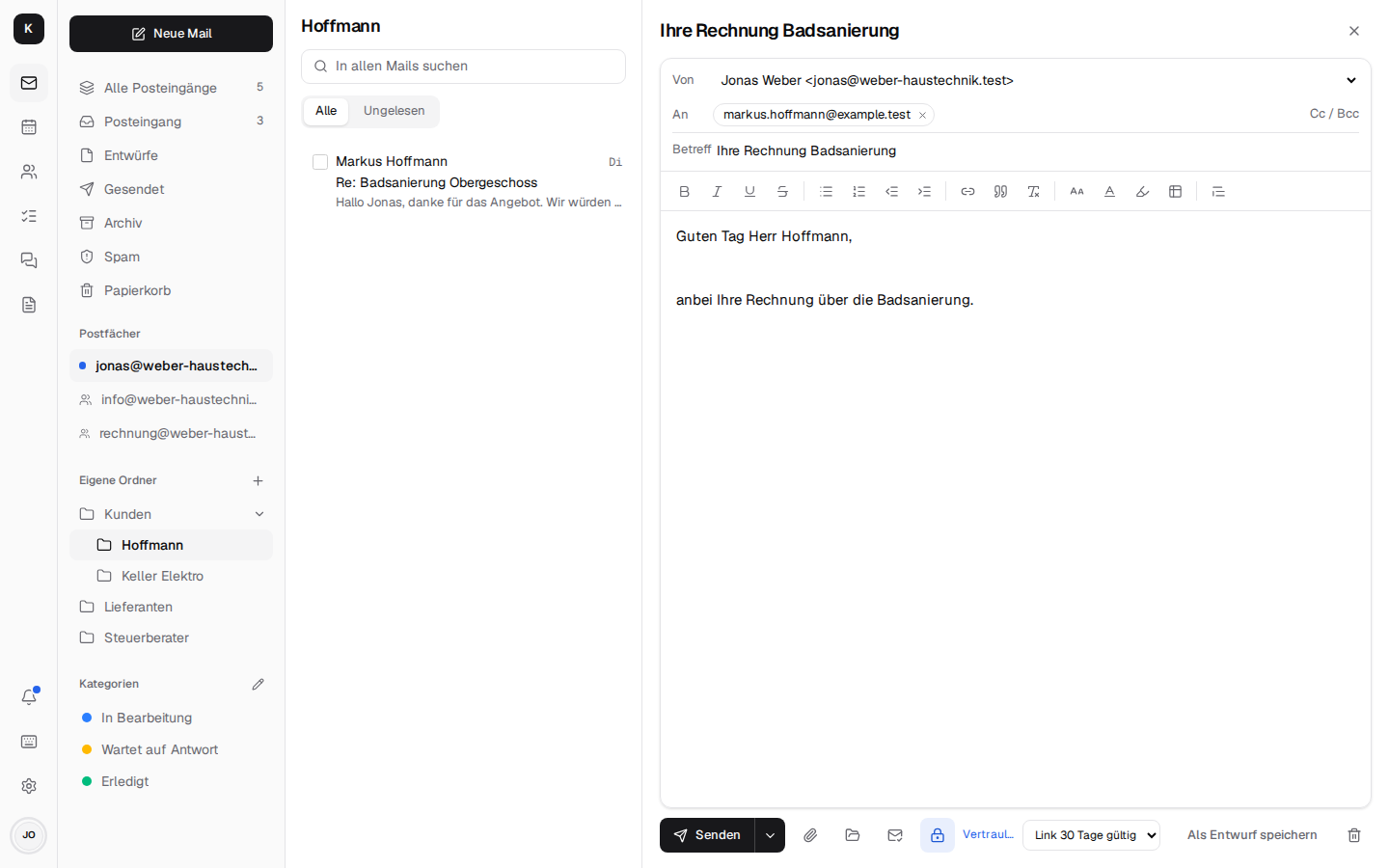Toggle the confidential lock option
This screenshot has width=1389, height=868.
tap(938, 835)
